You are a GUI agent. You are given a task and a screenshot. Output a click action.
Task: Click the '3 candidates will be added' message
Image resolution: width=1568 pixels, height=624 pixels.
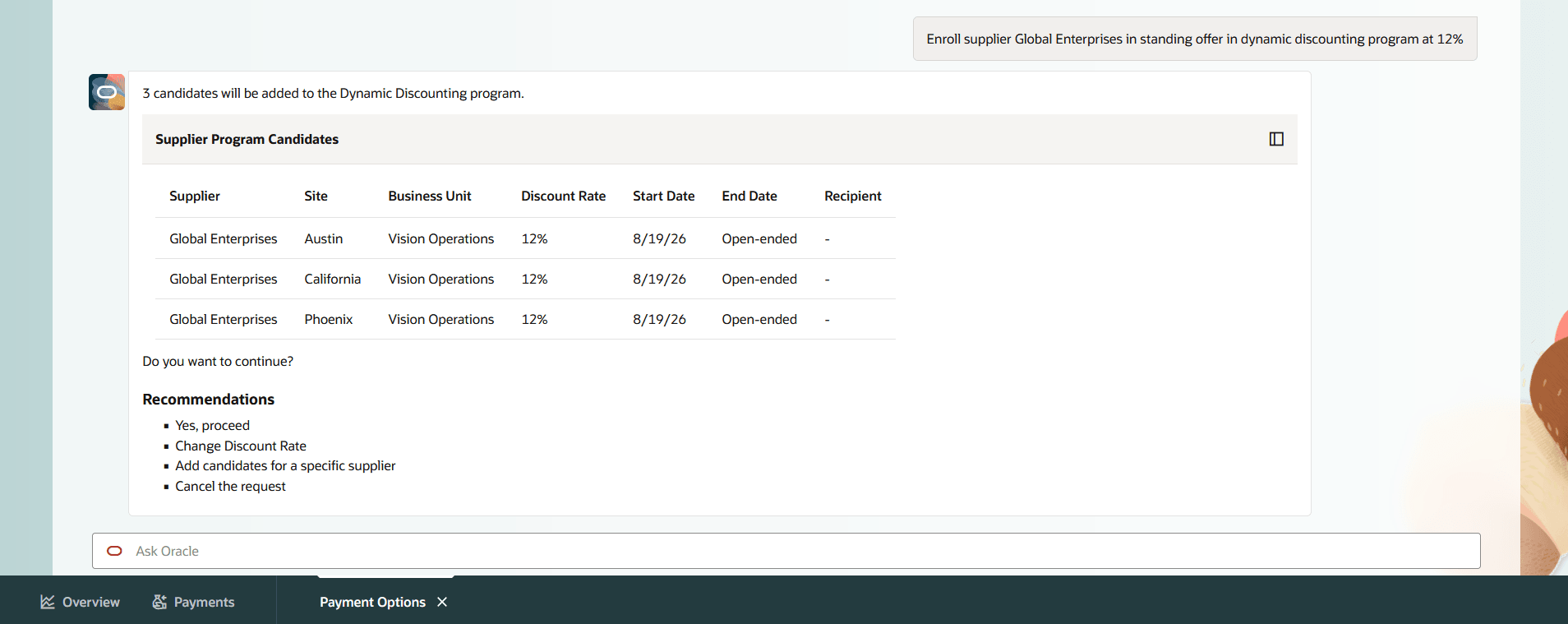(333, 93)
